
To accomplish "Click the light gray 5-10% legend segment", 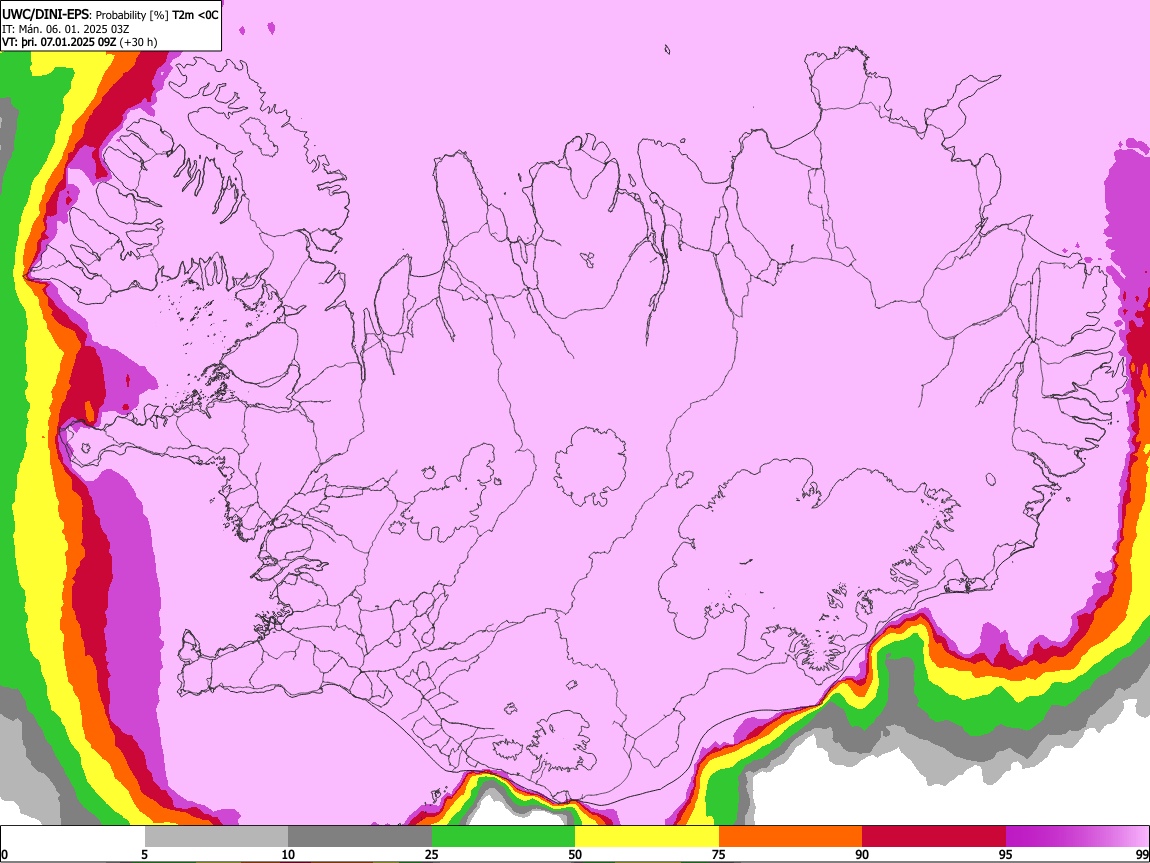I will click(x=216, y=836).
